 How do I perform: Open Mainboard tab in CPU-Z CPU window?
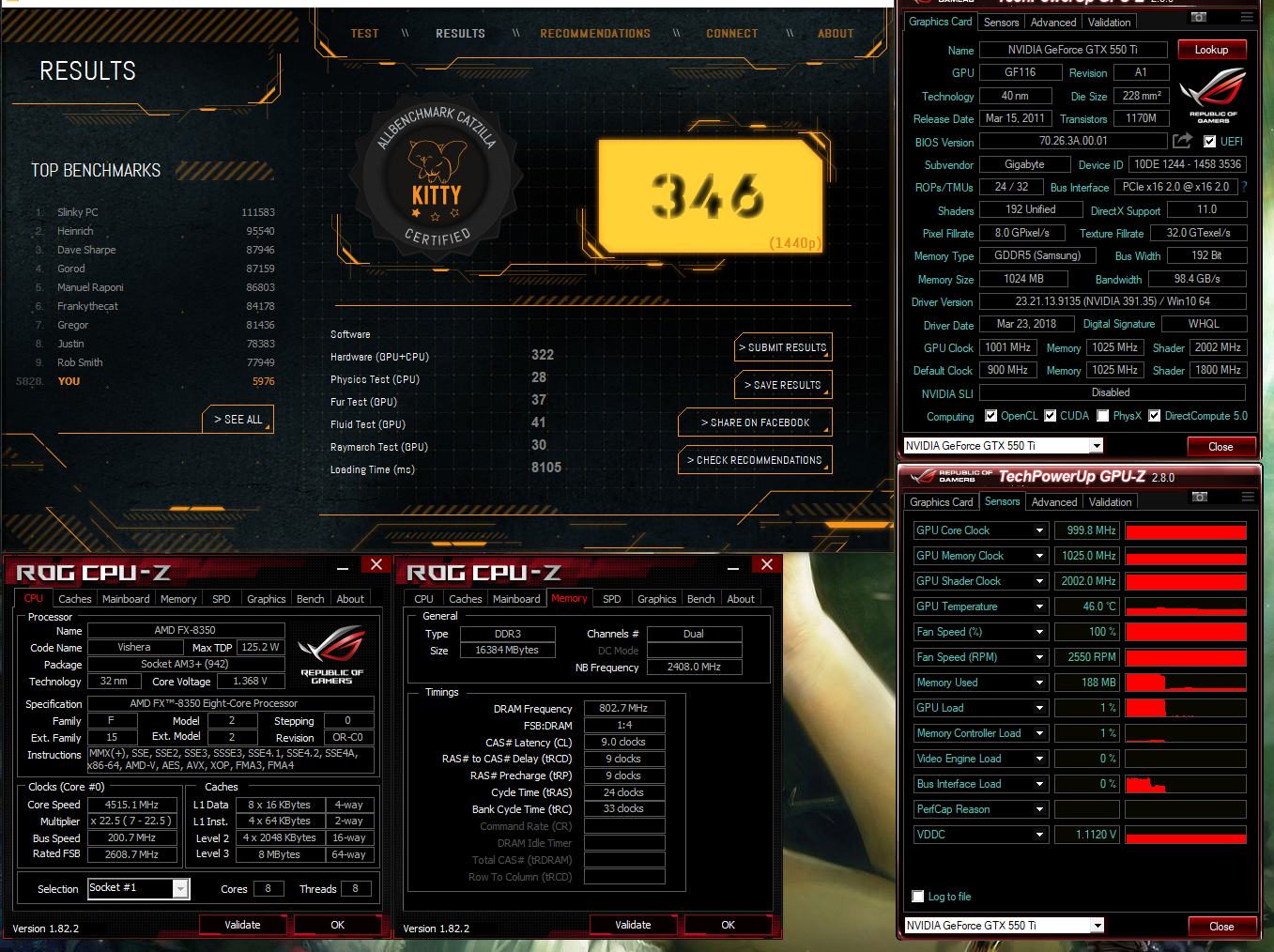pos(126,599)
